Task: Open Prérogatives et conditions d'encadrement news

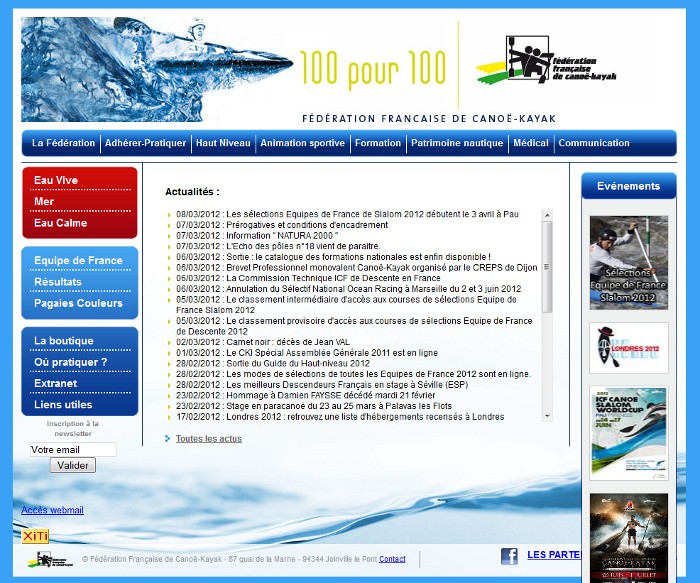Action: pyautogui.click(x=282, y=225)
